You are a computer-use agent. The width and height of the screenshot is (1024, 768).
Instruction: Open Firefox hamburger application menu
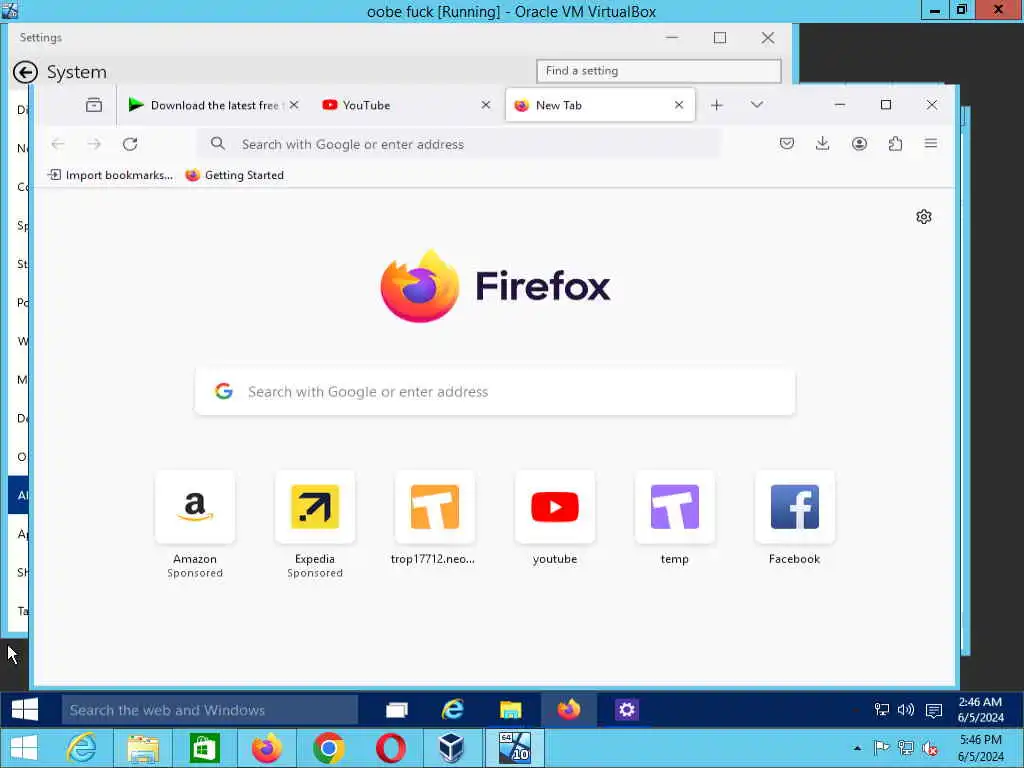(931, 144)
